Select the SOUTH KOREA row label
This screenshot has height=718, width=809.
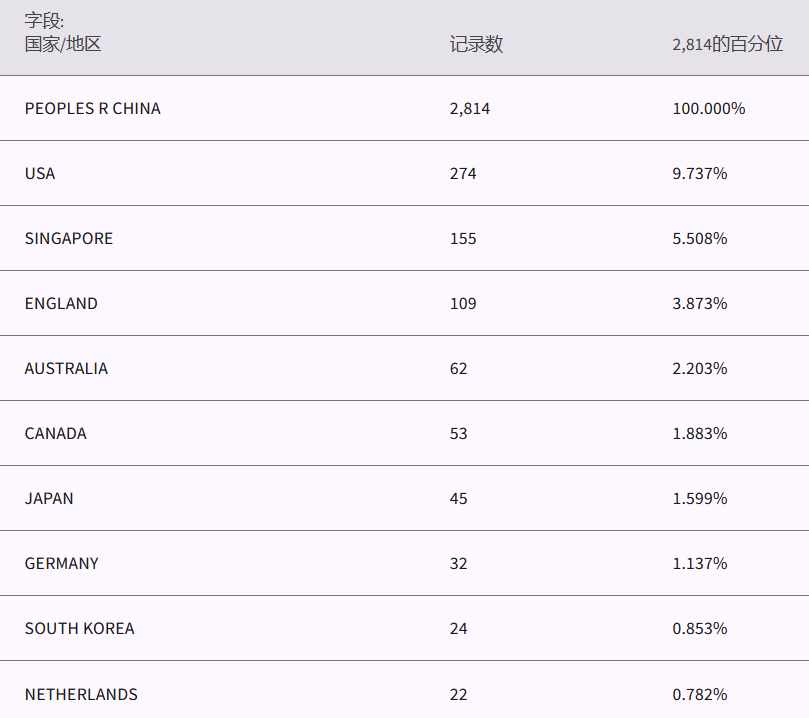pos(79,628)
